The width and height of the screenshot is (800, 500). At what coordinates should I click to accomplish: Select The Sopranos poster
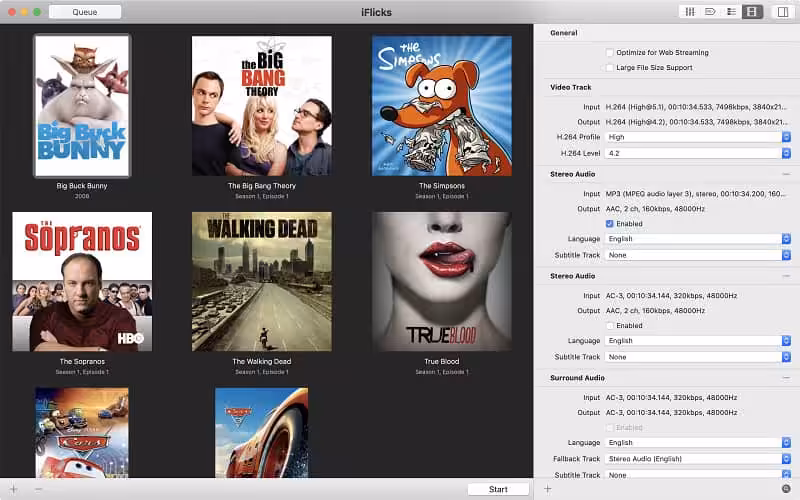(82, 282)
